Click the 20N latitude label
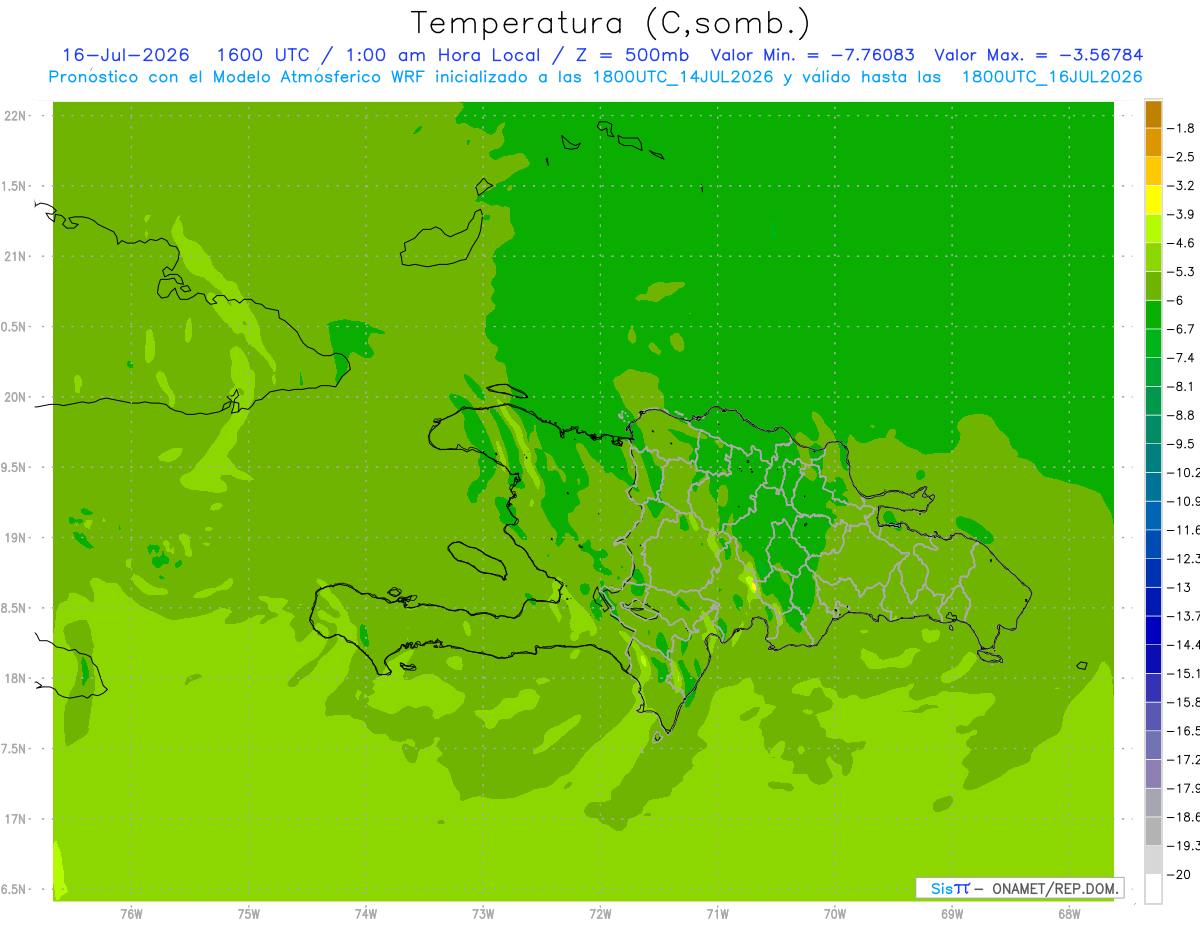 (x=16, y=397)
